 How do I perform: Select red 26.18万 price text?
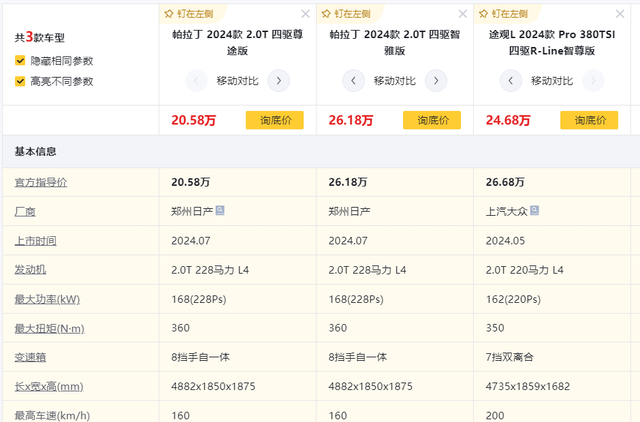click(351, 120)
